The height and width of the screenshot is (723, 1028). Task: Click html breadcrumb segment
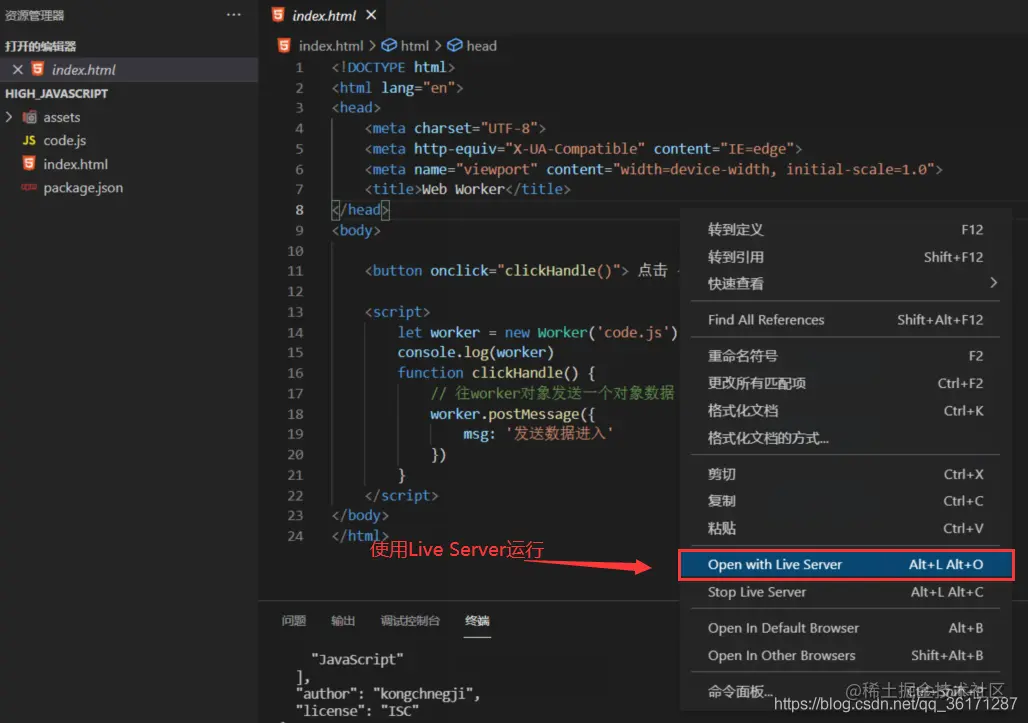click(x=414, y=46)
